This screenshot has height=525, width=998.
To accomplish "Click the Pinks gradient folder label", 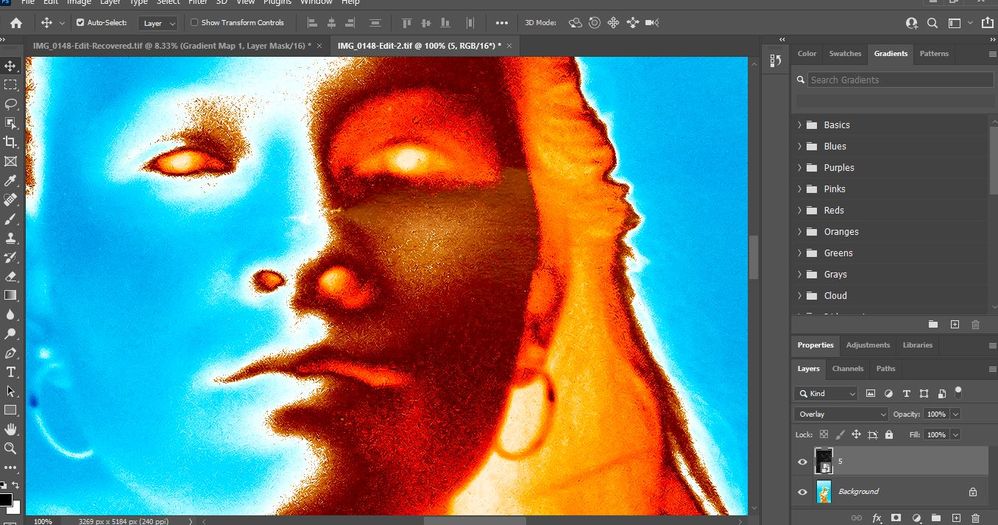I will (x=834, y=189).
